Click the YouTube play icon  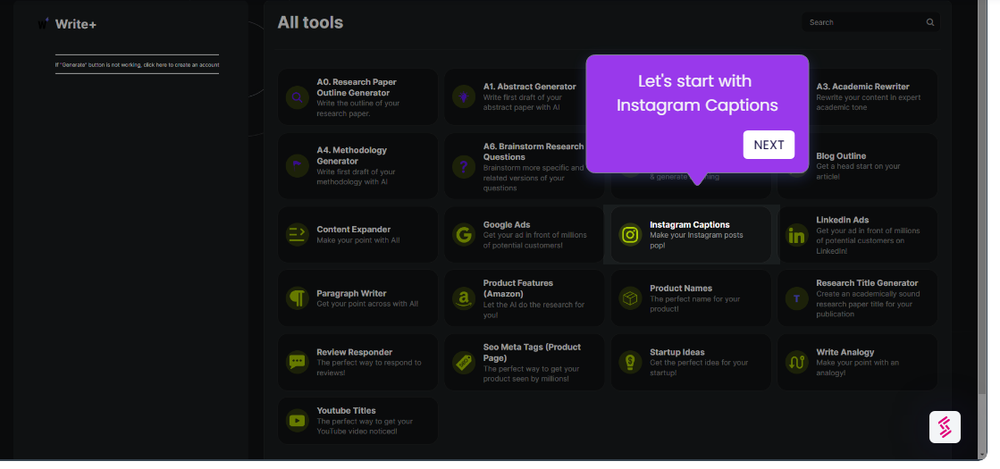click(297, 421)
